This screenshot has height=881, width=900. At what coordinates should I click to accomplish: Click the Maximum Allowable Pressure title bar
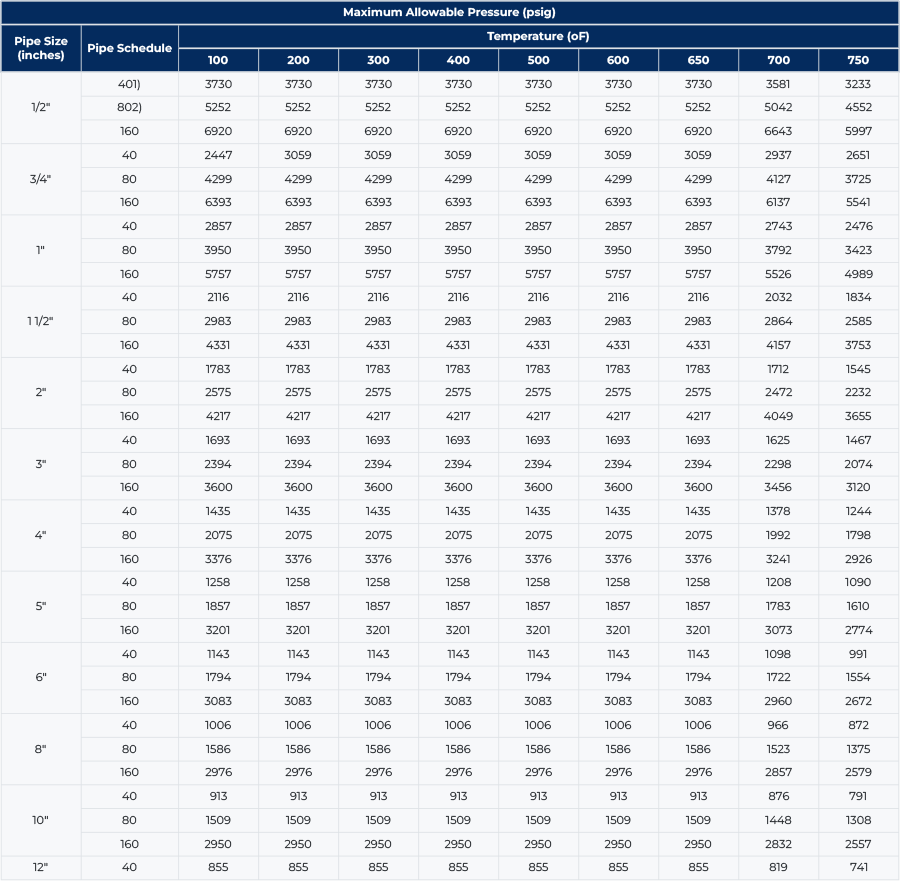coord(450,12)
